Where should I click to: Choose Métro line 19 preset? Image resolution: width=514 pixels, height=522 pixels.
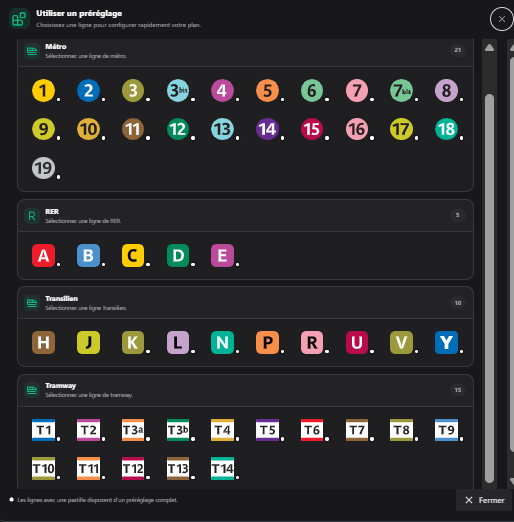click(x=43, y=168)
